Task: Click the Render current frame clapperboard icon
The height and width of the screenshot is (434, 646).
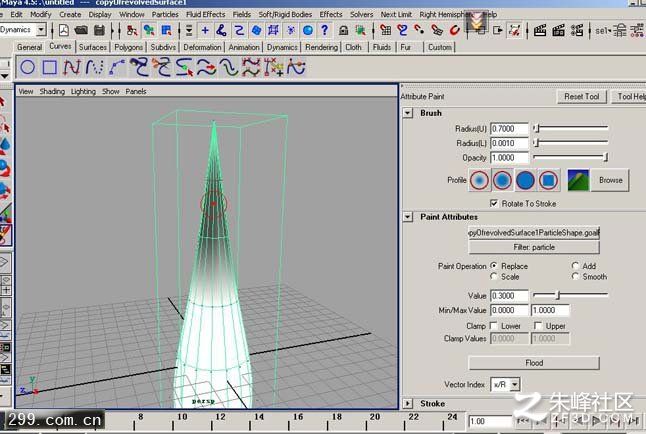Action: pos(540,30)
